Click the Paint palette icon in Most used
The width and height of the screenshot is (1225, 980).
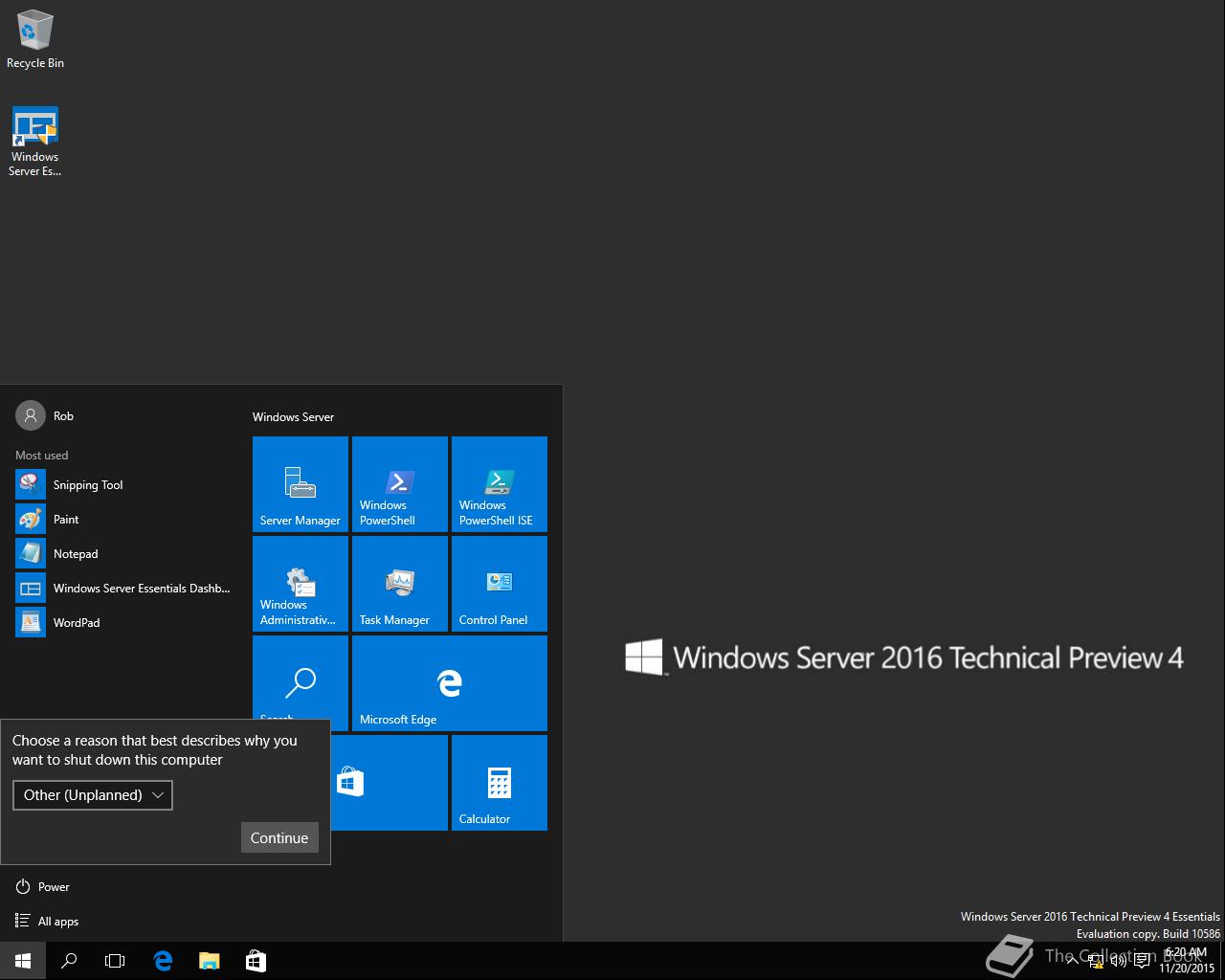click(31, 519)
